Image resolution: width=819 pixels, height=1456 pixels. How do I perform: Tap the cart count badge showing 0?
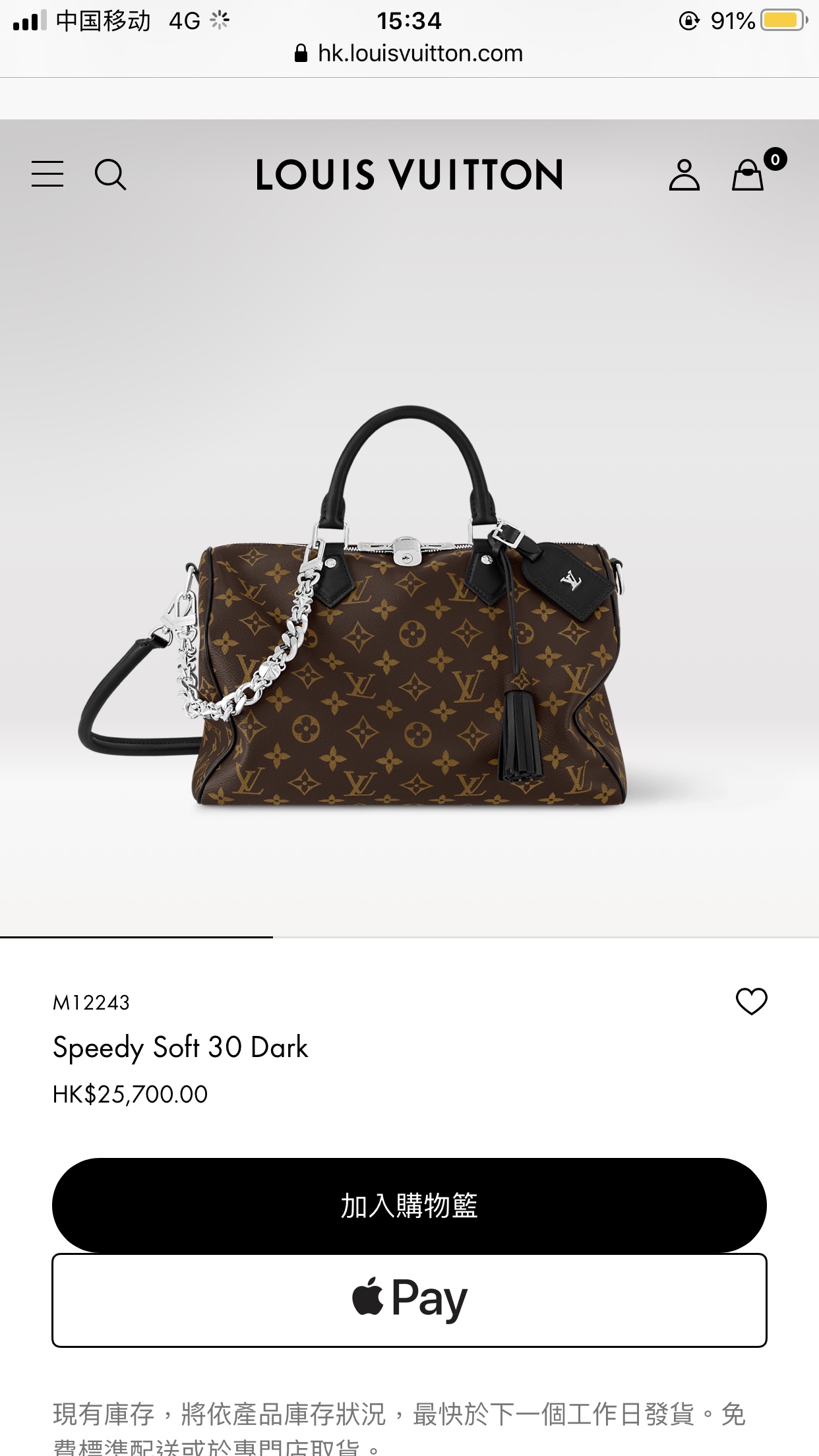(775, 159)
